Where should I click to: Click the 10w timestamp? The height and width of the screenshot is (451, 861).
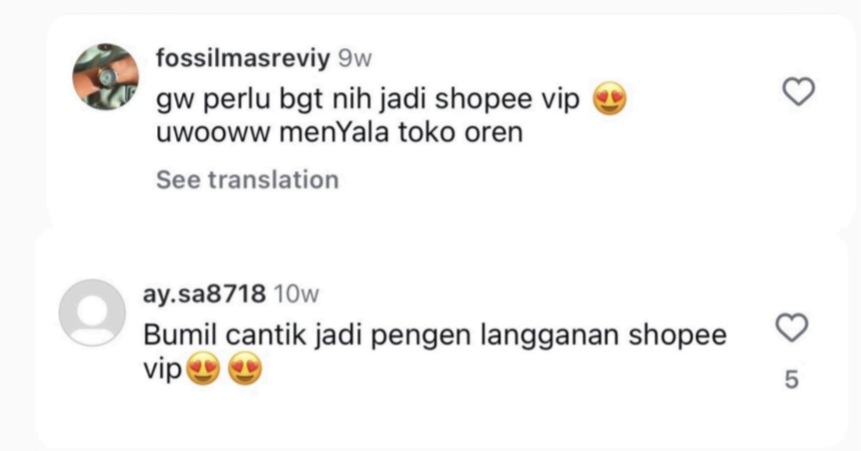coord(296,294)
